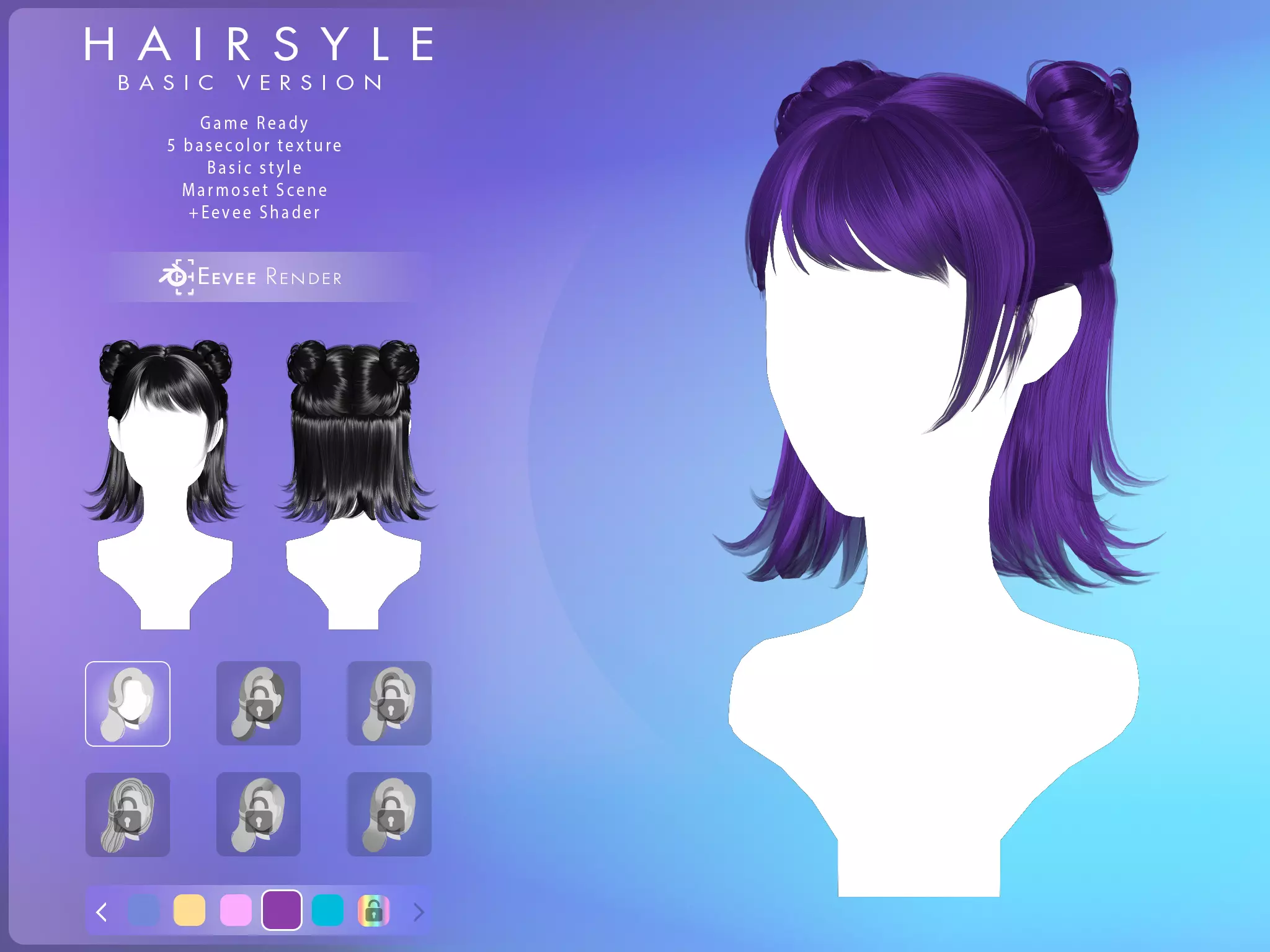Click the locked hairstyle in top right slot
This screenshot has height=952, width=1270.
coord(389,703)
